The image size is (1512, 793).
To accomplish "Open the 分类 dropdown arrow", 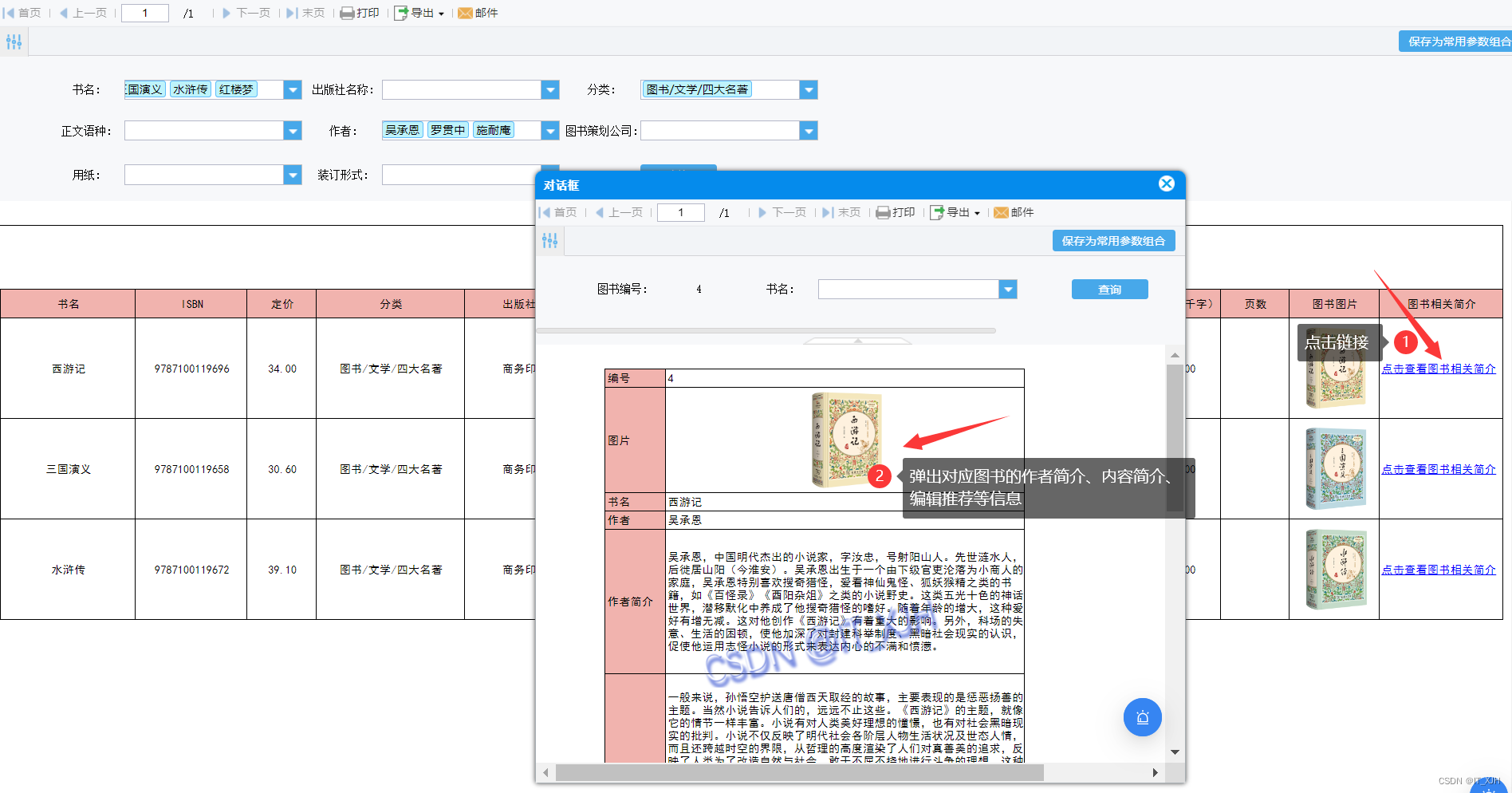I will (809, 90).
